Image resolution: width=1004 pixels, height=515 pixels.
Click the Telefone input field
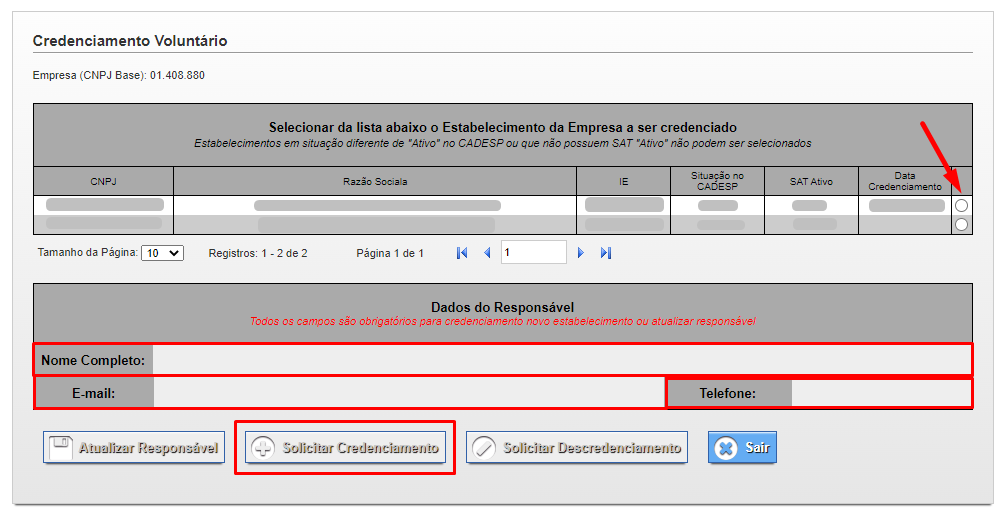[881, 393]
